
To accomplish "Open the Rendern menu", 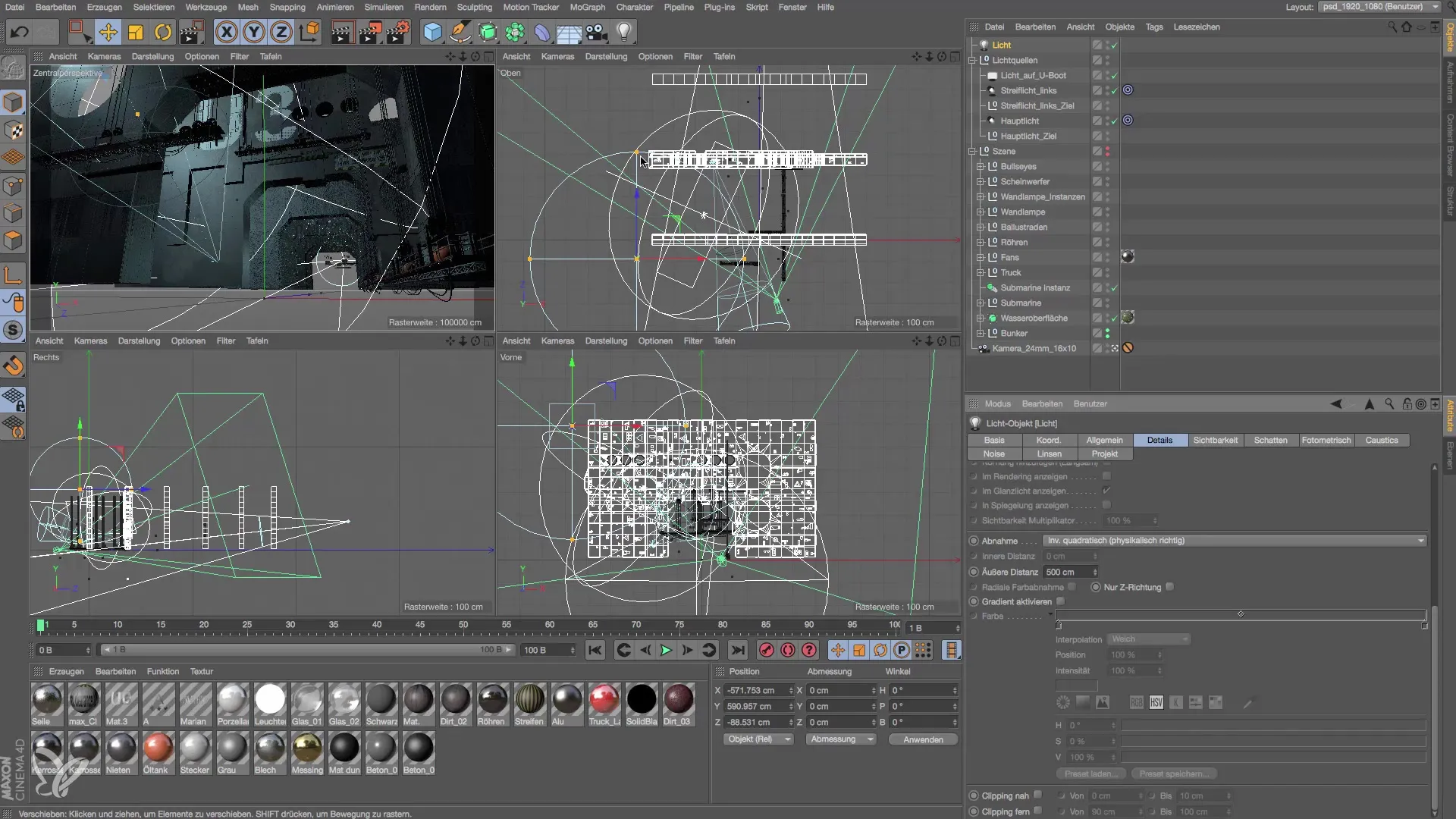I will (430, 7).
